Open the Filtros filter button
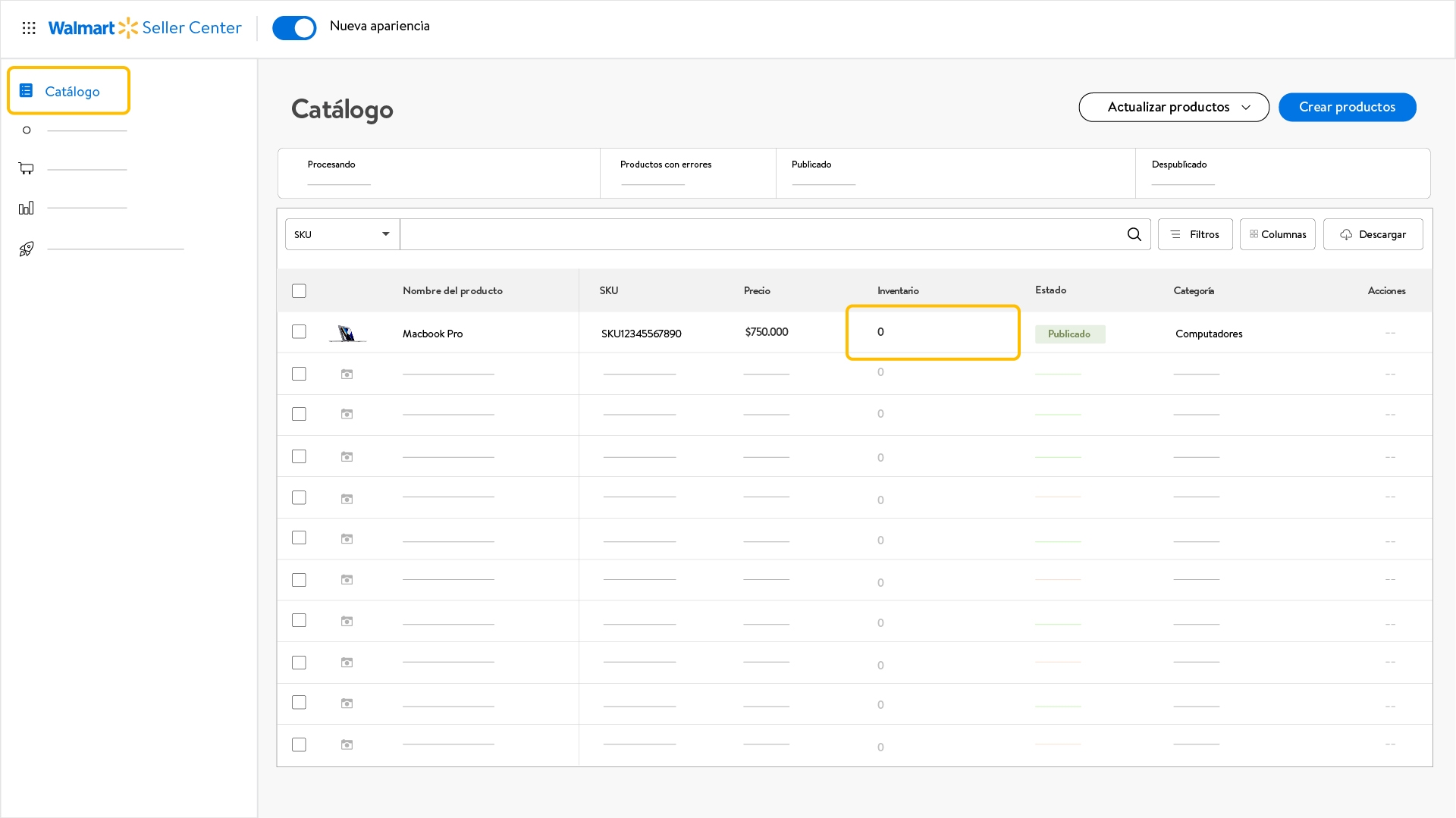 (x=1194, y=234)
